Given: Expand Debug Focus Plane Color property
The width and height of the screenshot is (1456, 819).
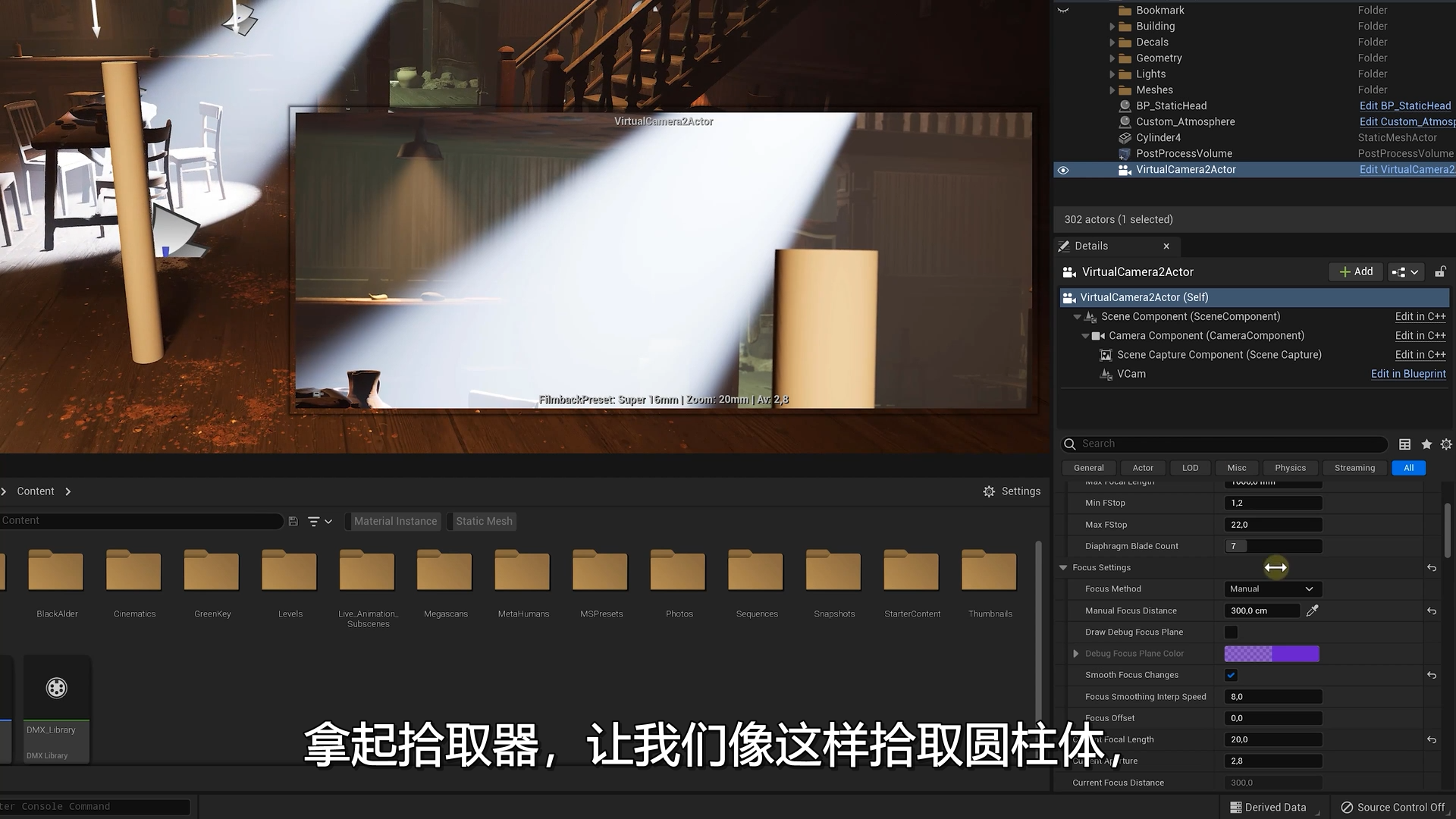Looking at the screenshot, I should 1075,654.
